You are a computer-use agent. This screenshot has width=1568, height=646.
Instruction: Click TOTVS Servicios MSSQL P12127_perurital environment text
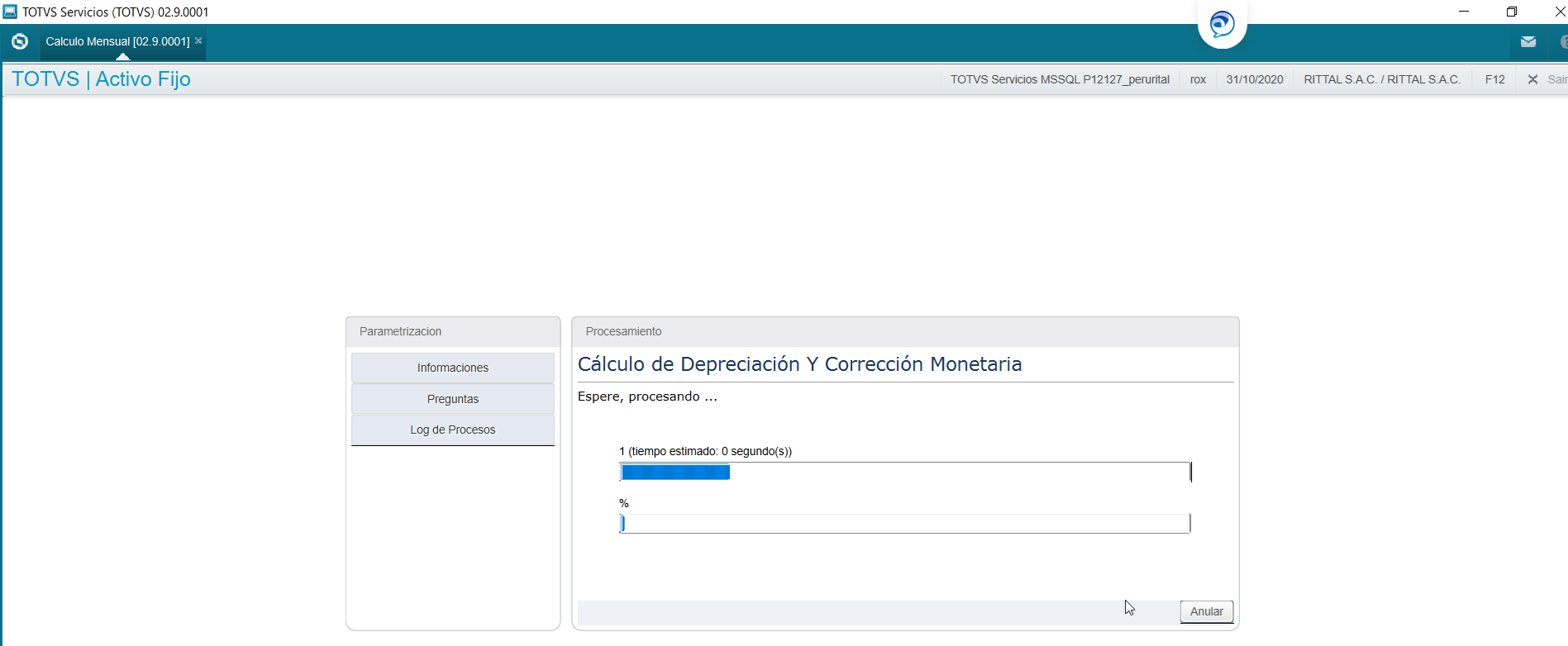coord(1060,79)
